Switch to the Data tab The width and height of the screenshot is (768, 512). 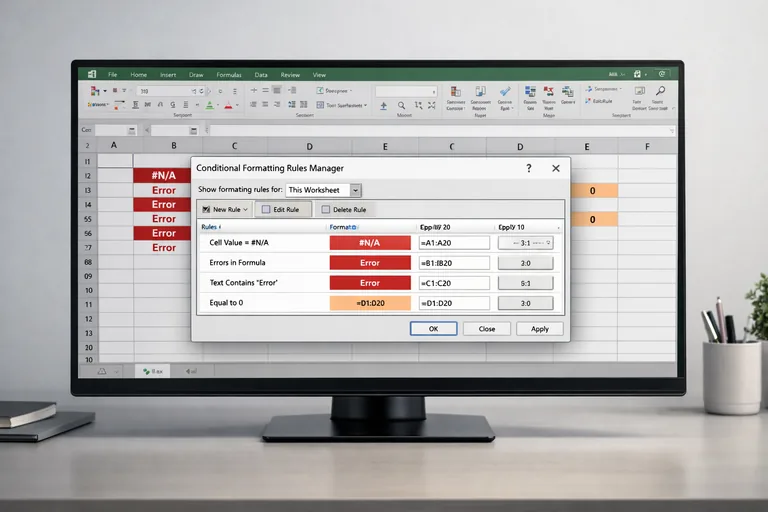(261, 74)
